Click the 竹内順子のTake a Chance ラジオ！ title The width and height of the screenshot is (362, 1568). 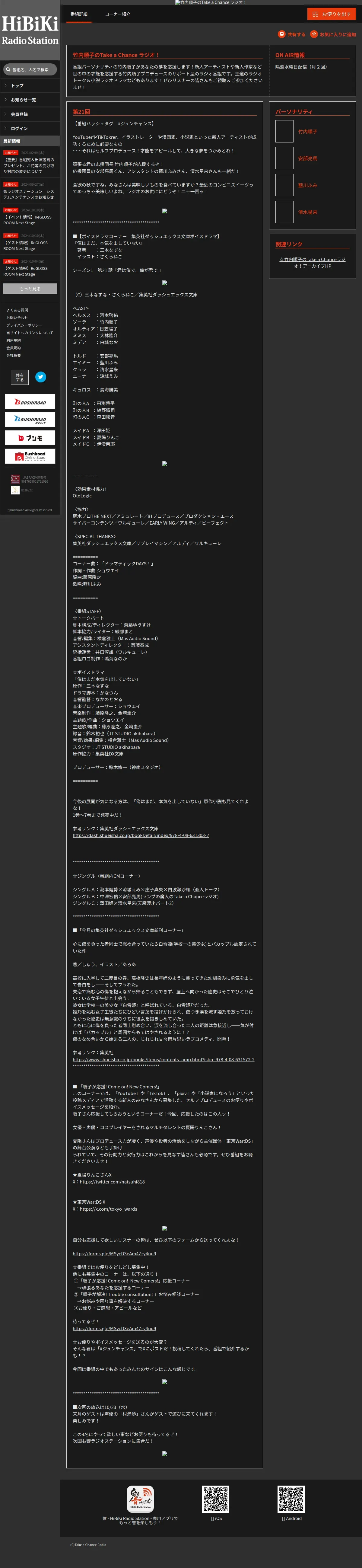[116, 55]
